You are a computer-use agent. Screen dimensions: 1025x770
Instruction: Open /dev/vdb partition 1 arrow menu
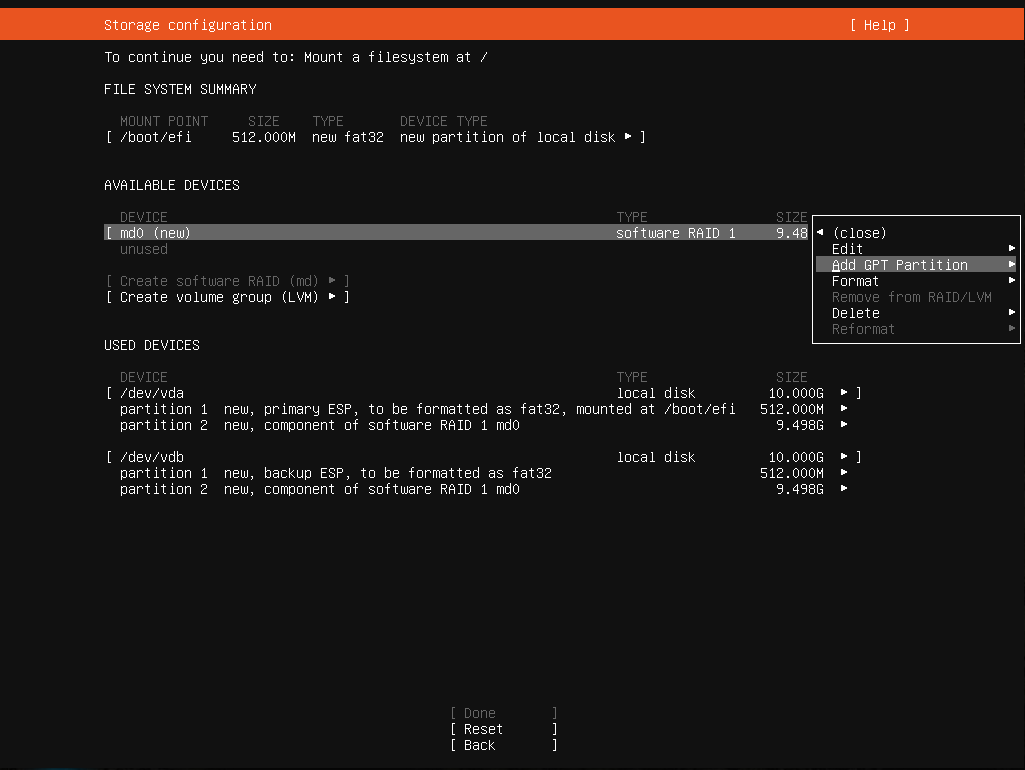point(845,473)
